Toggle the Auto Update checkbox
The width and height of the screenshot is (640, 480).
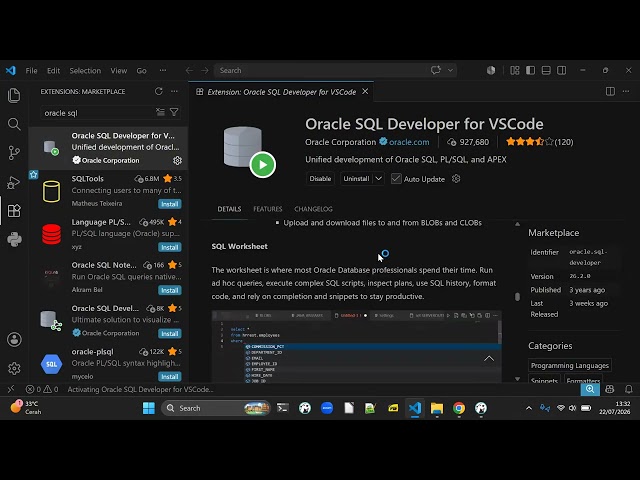396,179
